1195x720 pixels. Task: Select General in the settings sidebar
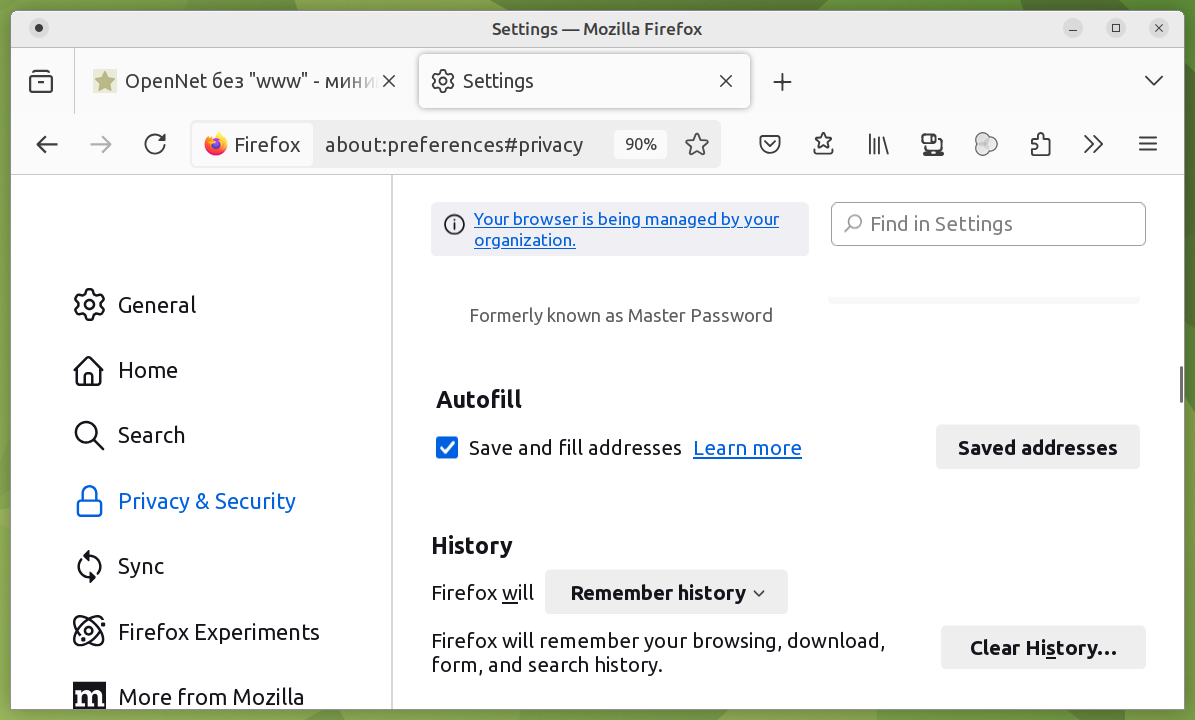[x=156, y=305]
